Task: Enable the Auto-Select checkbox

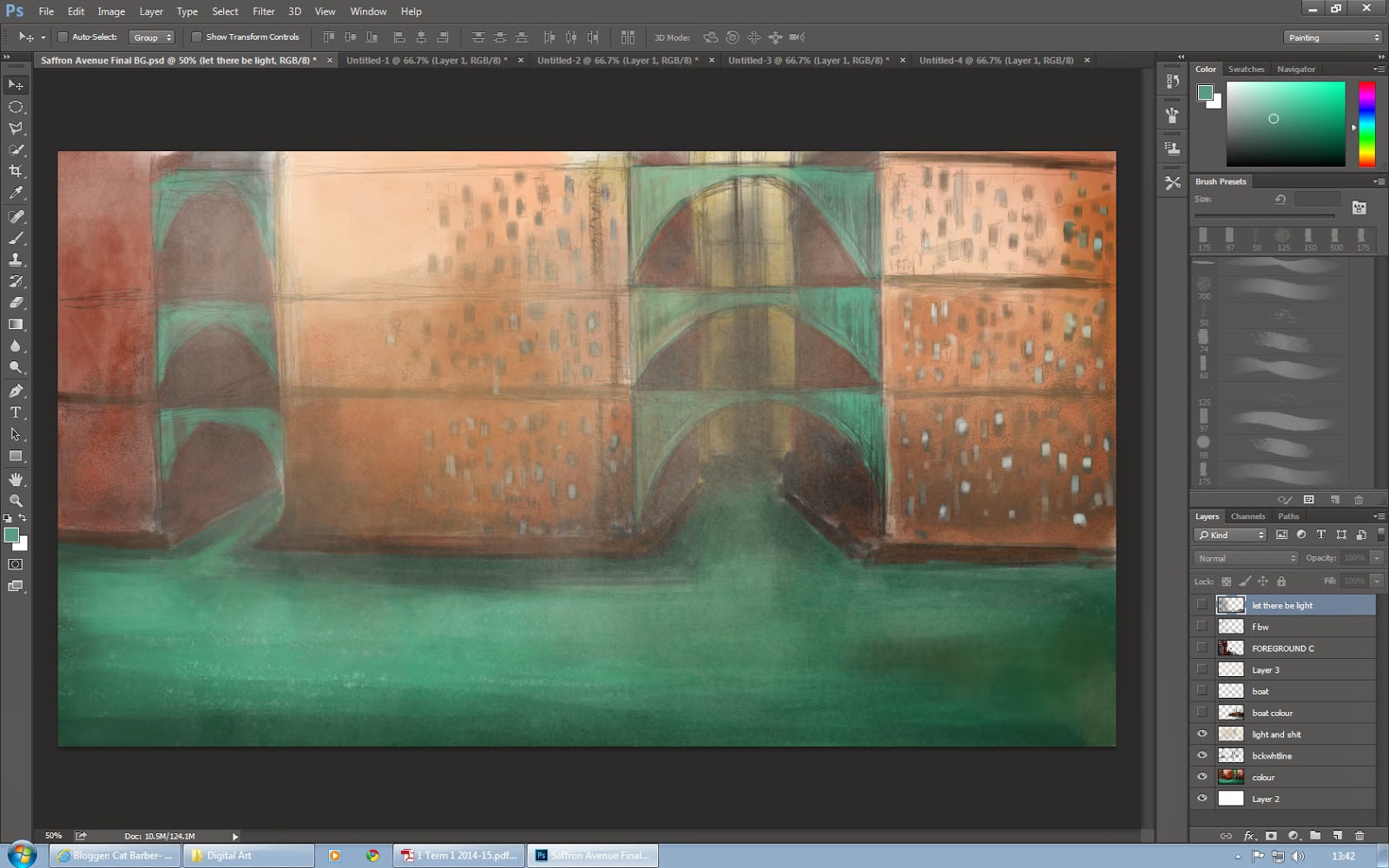Action: pyautogui.click(x=63, y=37)
